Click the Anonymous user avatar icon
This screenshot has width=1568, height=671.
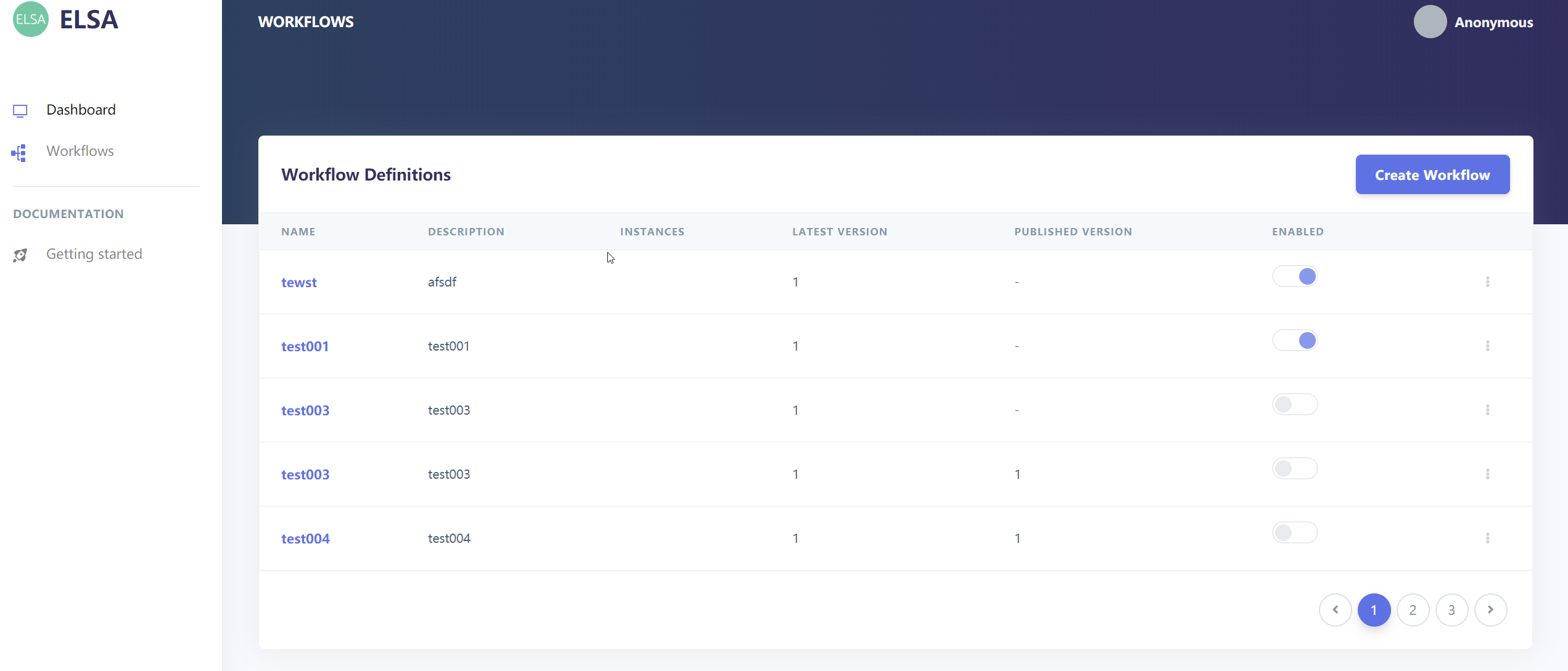coord(1430,22)
